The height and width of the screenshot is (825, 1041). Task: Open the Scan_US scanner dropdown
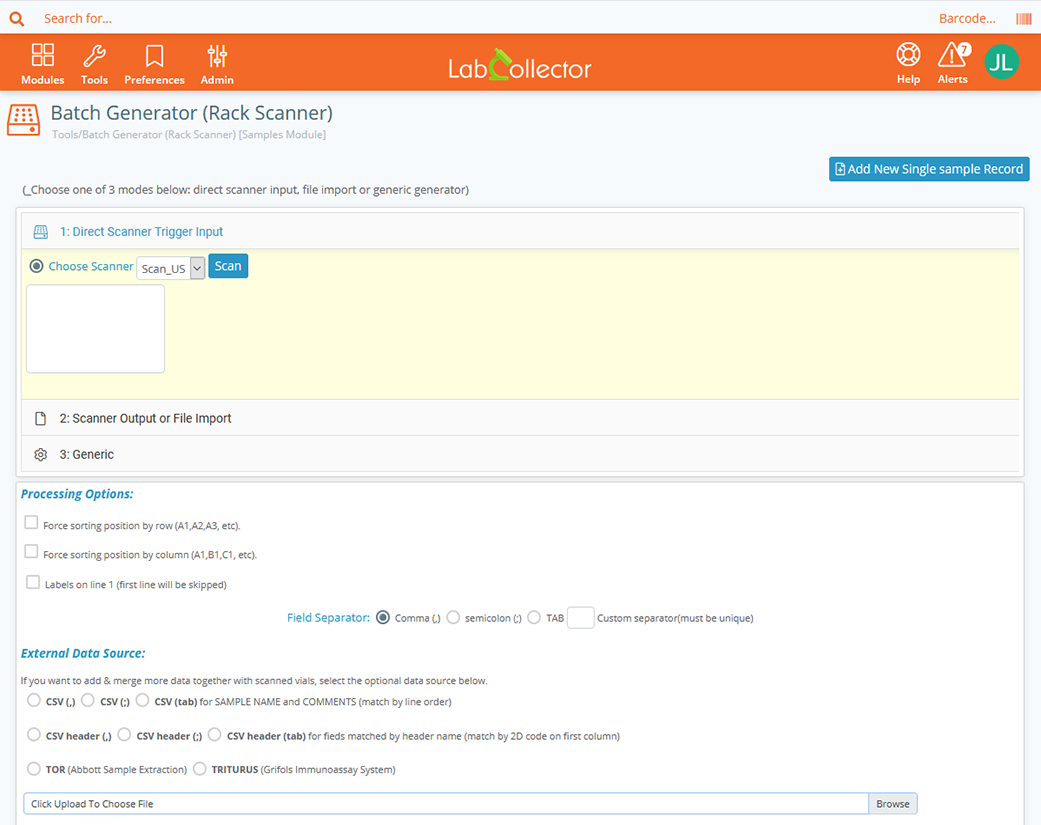pyautogui.click(x=171, y=268)
